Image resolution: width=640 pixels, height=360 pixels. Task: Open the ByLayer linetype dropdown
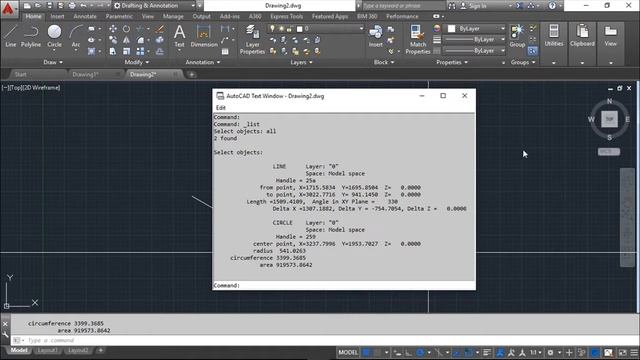point(474,51)
